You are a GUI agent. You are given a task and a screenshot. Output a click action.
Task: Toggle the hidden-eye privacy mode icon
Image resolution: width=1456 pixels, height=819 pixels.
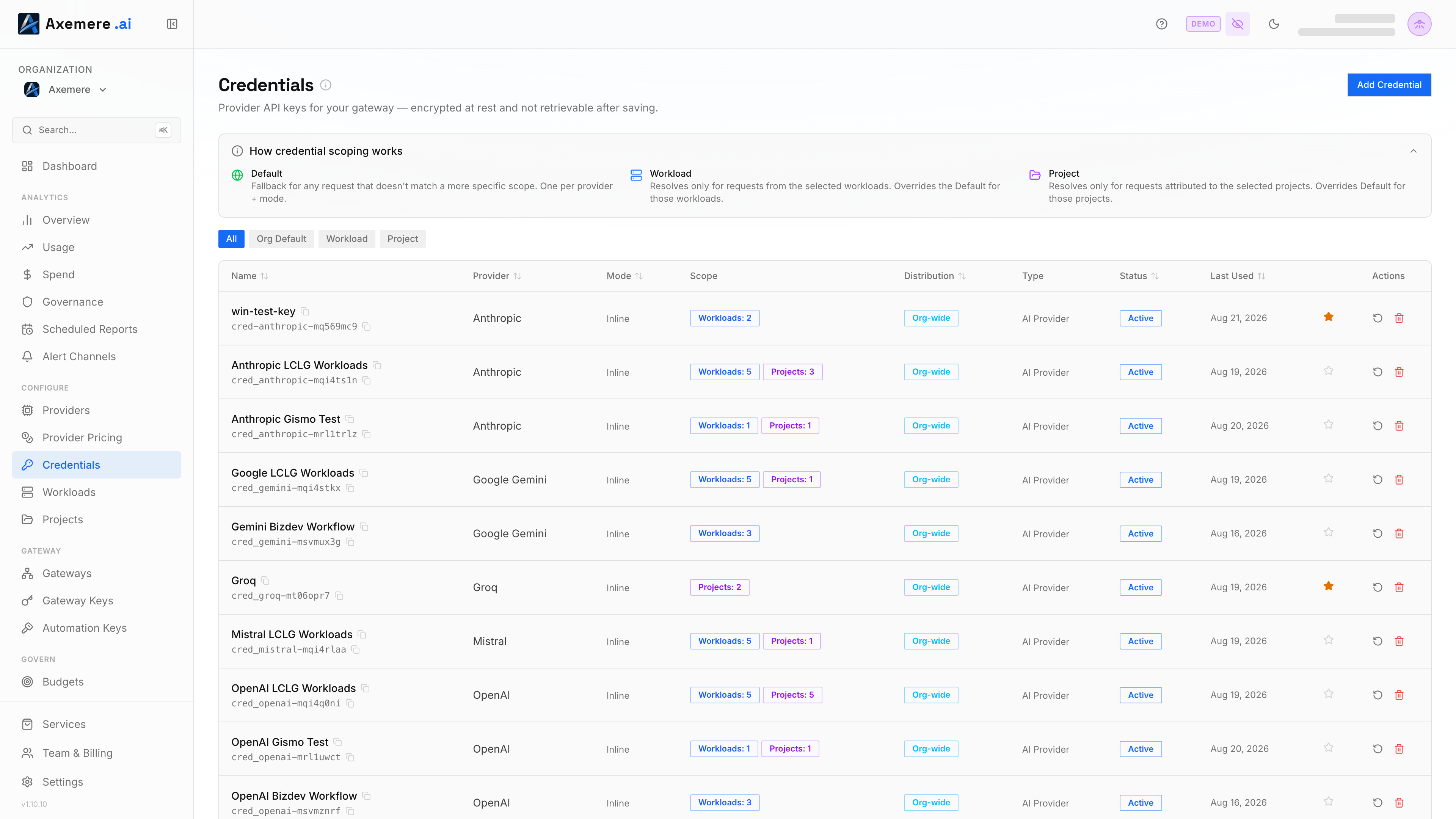[1237, 24]
